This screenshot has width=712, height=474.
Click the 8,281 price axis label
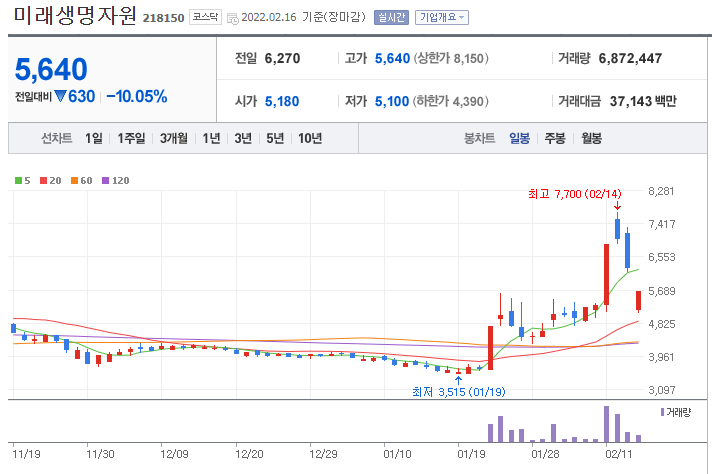click(662, 191)
